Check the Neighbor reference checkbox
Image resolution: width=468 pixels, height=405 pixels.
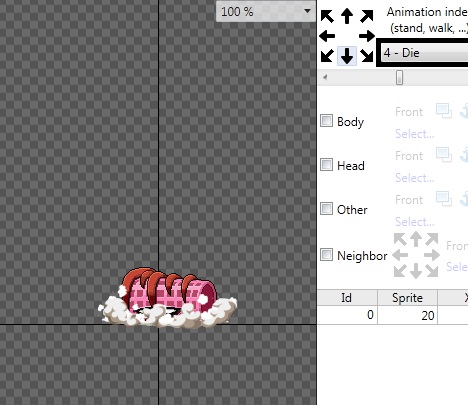click(x=326, y=255)
